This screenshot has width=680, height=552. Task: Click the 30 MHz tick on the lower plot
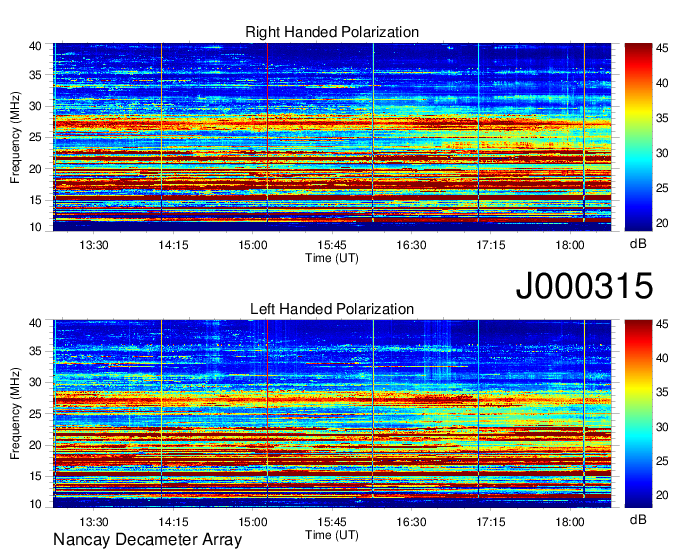point(35,382)
